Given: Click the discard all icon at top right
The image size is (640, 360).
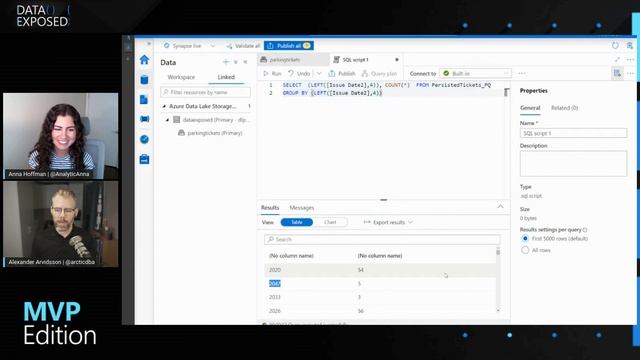Looking at the screenshot, I should pyautogui.click(x=630, y=45).
